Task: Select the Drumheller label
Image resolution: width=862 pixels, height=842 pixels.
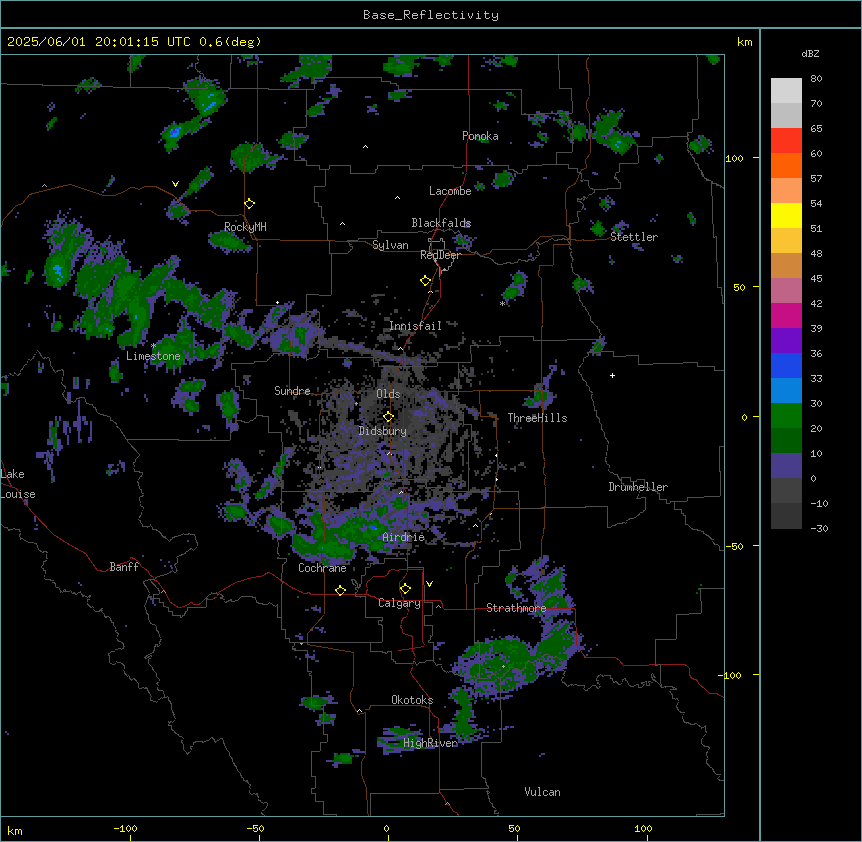Action: coord(638,487)
